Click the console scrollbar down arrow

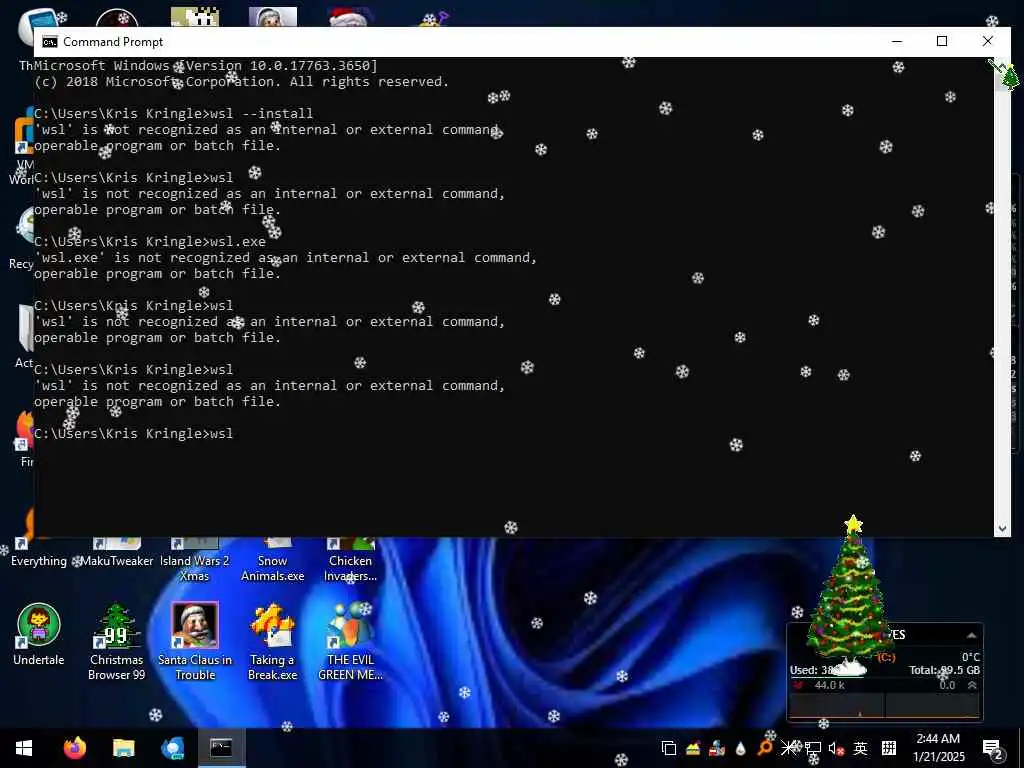[1002, 529]
